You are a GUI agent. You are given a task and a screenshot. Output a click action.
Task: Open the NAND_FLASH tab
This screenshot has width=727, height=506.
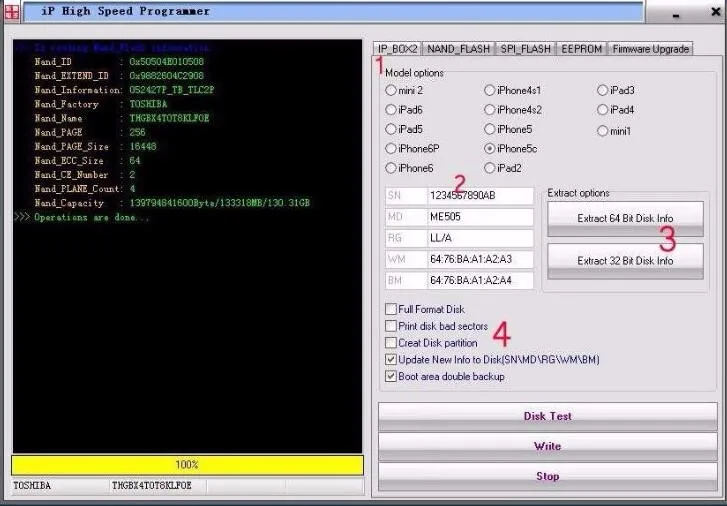pyautogui.click(x=459, y=49)
